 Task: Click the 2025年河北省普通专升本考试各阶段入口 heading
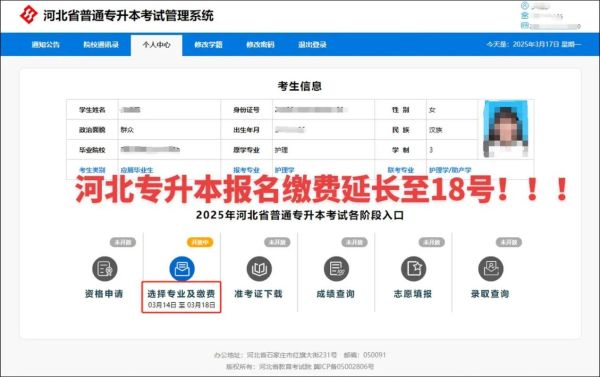pos(300,215)
